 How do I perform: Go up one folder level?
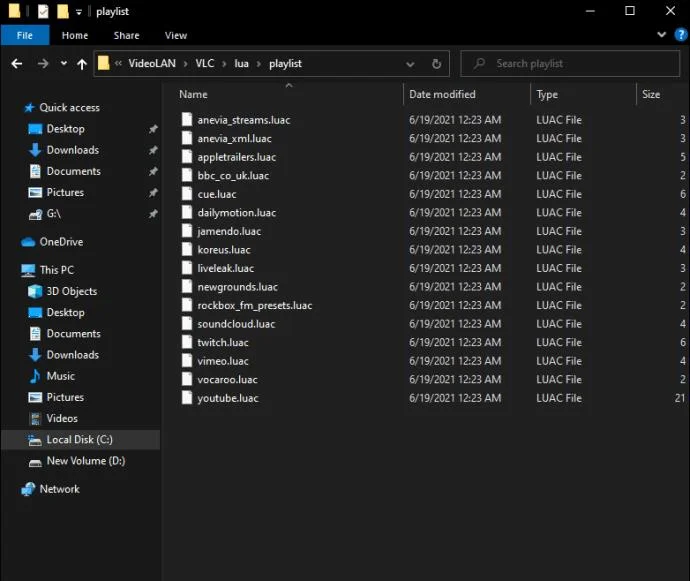coord(82,64)
